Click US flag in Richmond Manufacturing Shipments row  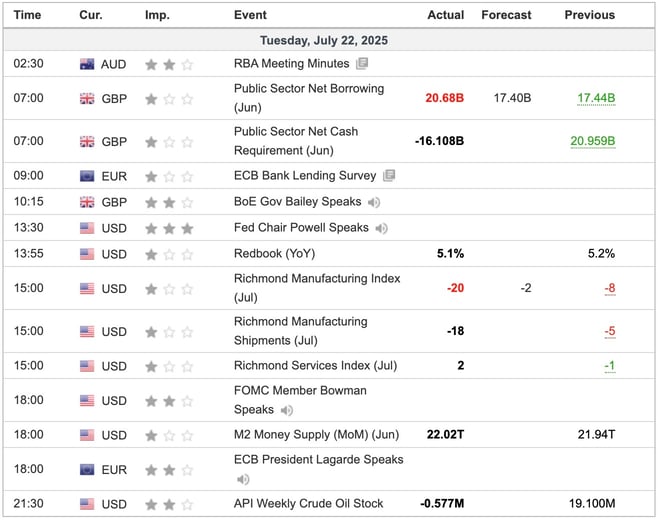[x=87, y=332]
